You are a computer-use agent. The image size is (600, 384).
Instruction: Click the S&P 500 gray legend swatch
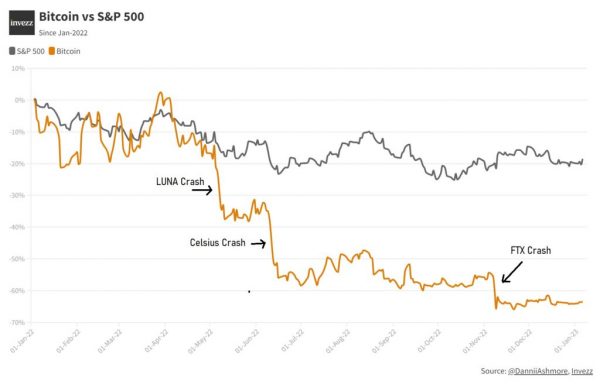pyautogui.click(x=12, y=51)
